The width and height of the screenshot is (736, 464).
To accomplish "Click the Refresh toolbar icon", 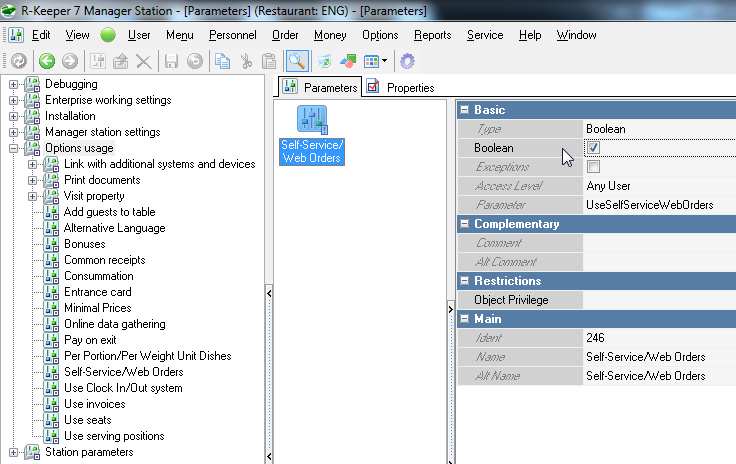I will point(19,61).
